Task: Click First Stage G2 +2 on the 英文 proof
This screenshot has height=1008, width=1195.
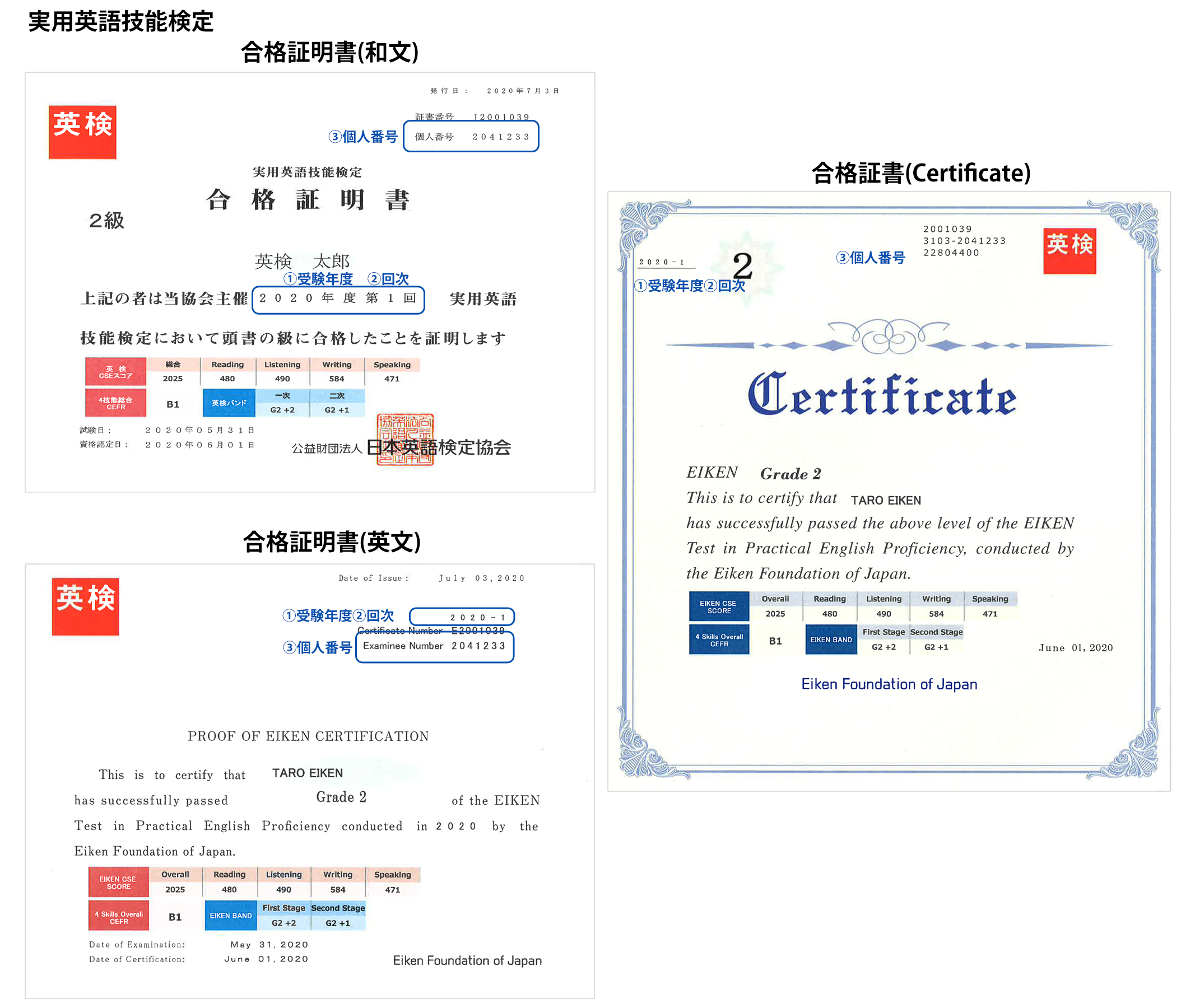Action: tap(283, 923)
